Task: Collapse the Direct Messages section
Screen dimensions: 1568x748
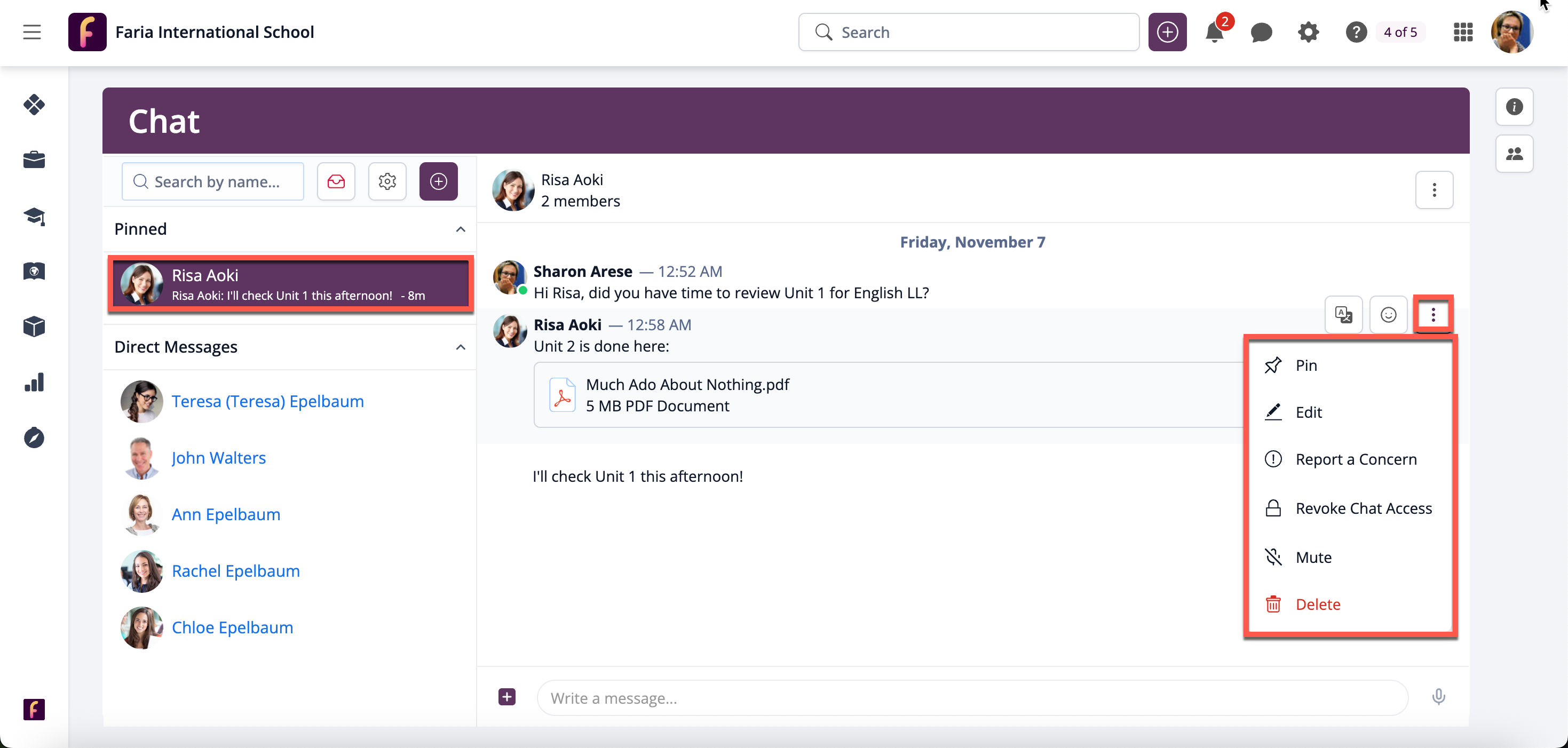Action: 460,347
